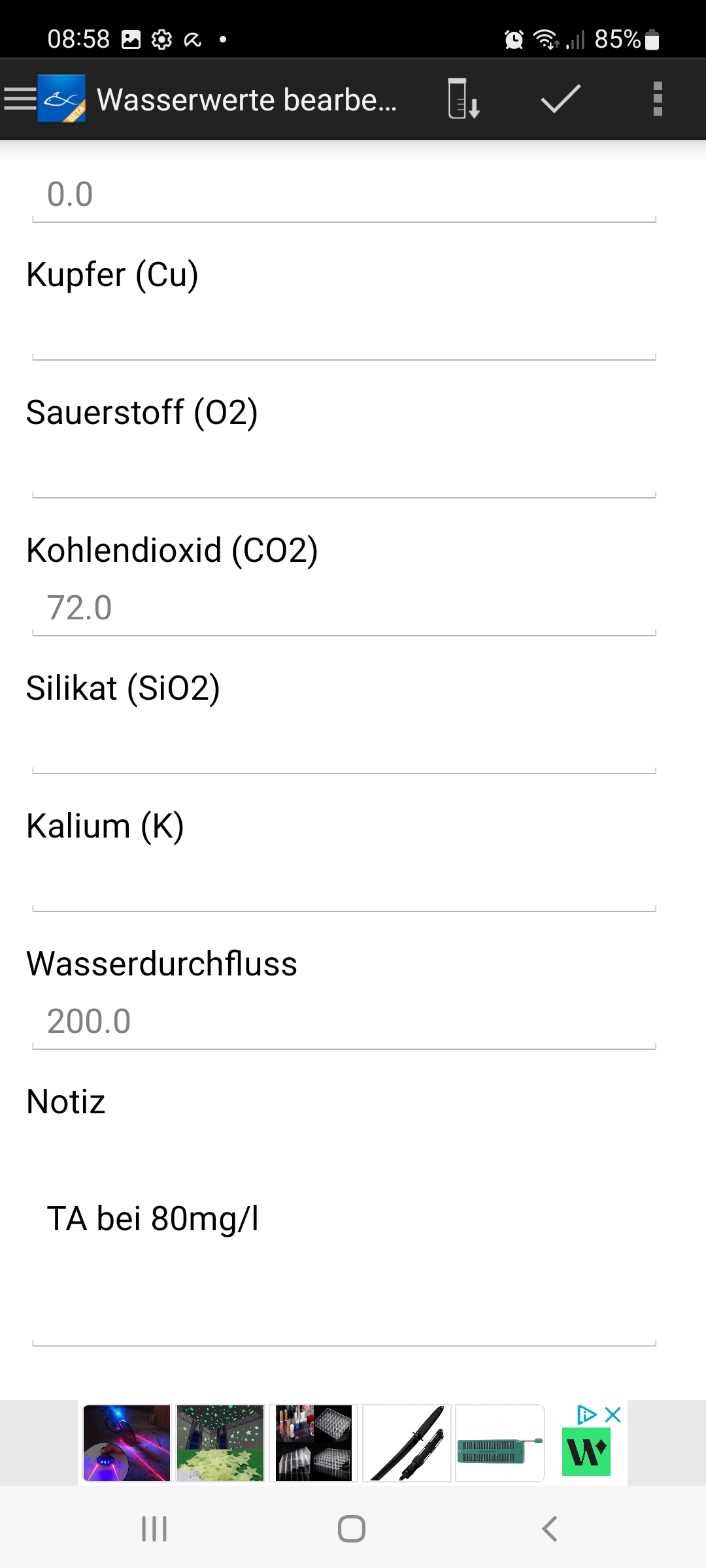Focus the Kupfer (Cu) input field
Screen dimensions: 706x1568
(344, 333)
